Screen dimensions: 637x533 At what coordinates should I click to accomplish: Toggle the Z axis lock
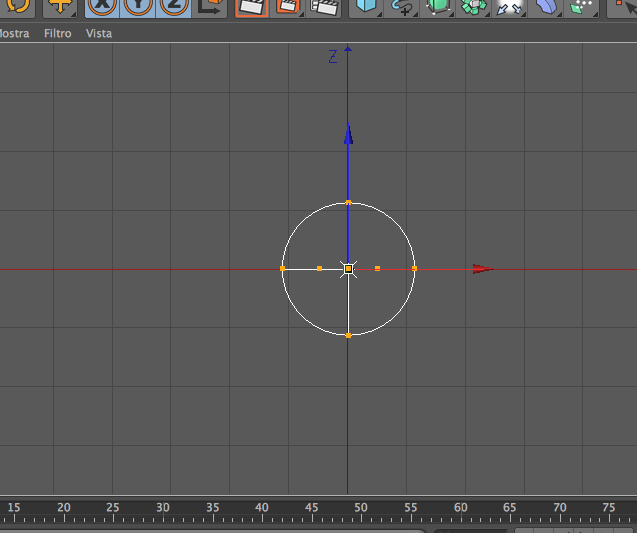pos(174,6)
